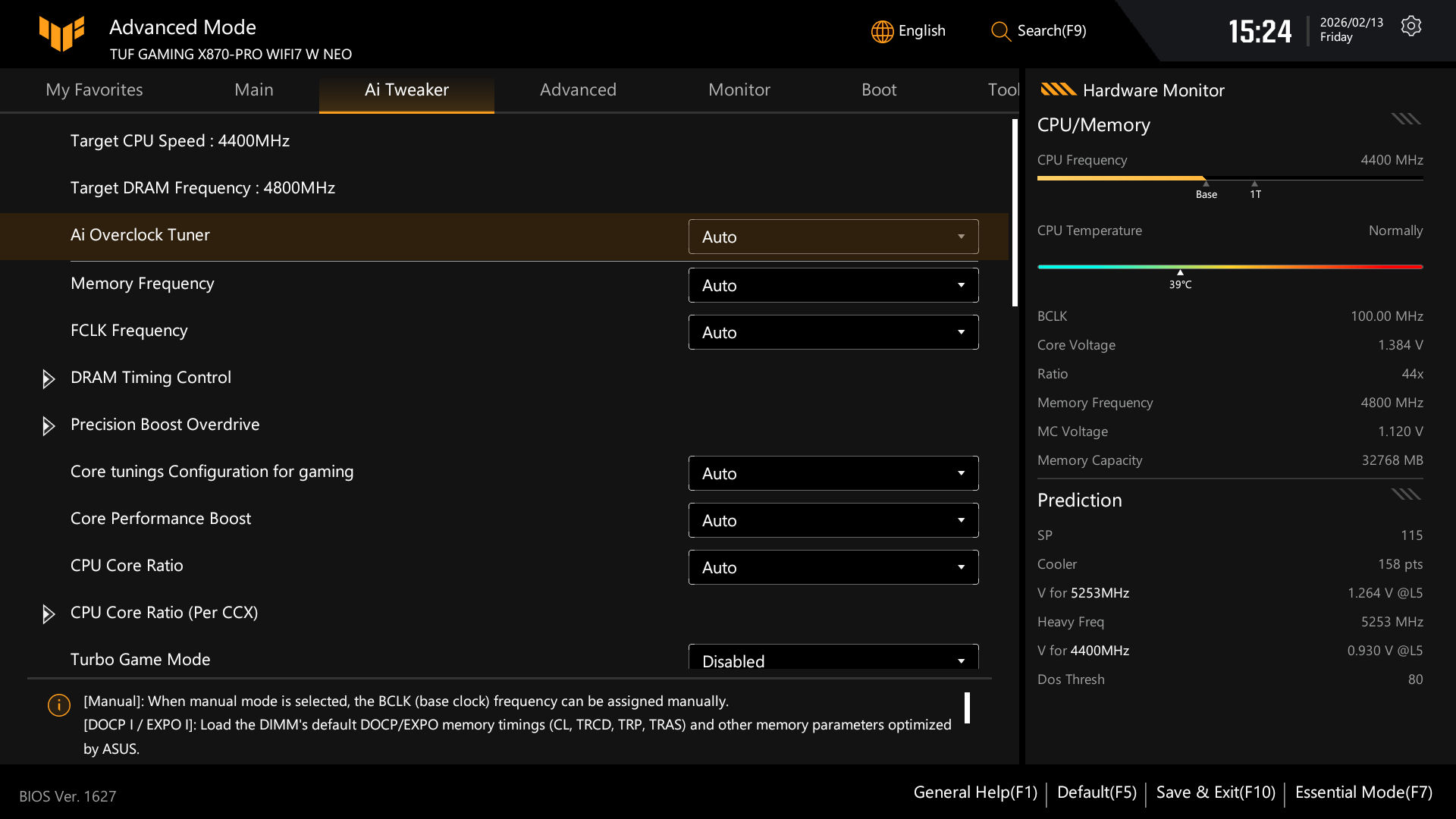Open the language globe icon
The width and height of the screenshot is (1456, 819).
[881, 31]
